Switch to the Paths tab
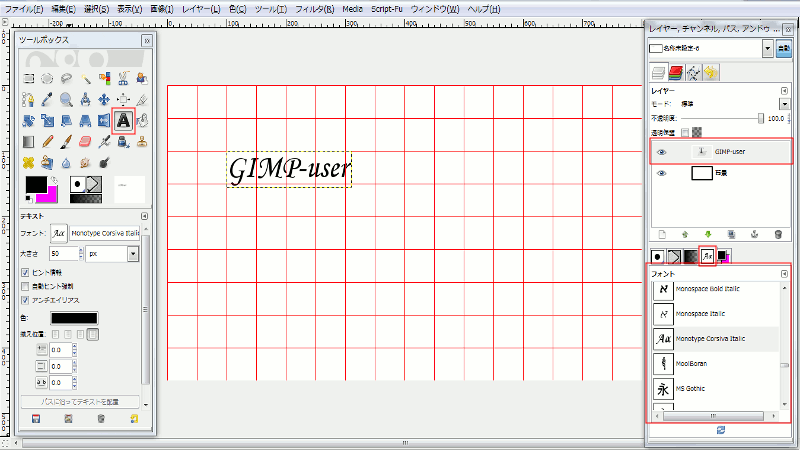 pyautogui.click(x=693, y=73)
